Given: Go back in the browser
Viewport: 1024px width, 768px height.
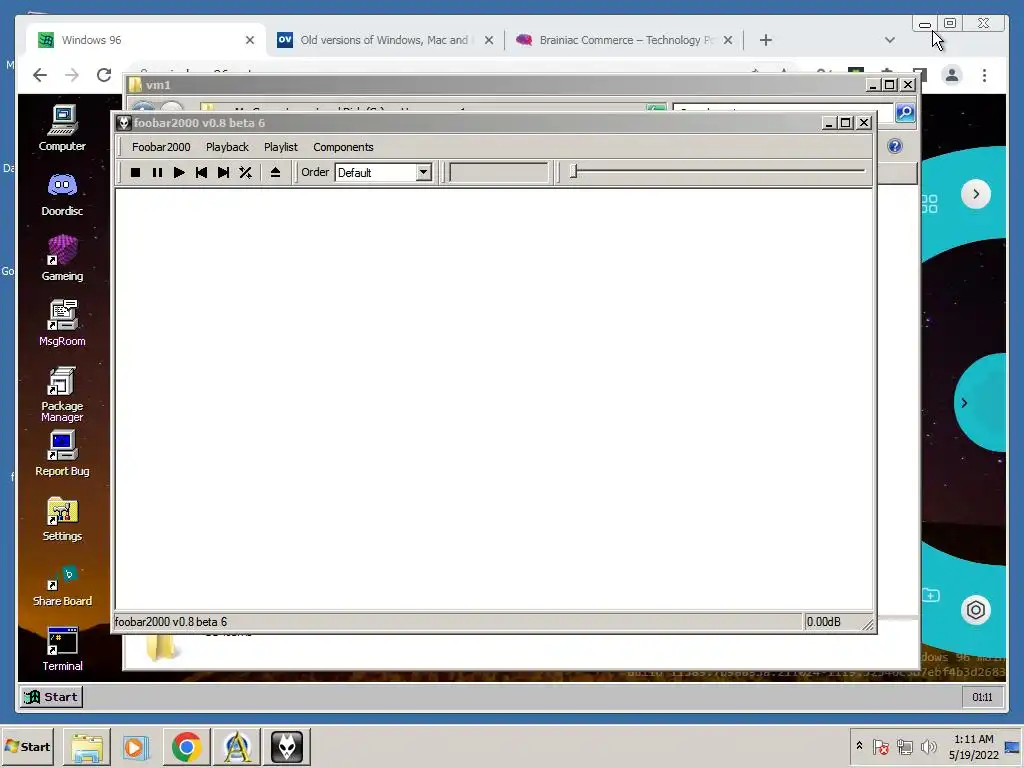Looking at the screenshot, I should click(x=40, y=75).
